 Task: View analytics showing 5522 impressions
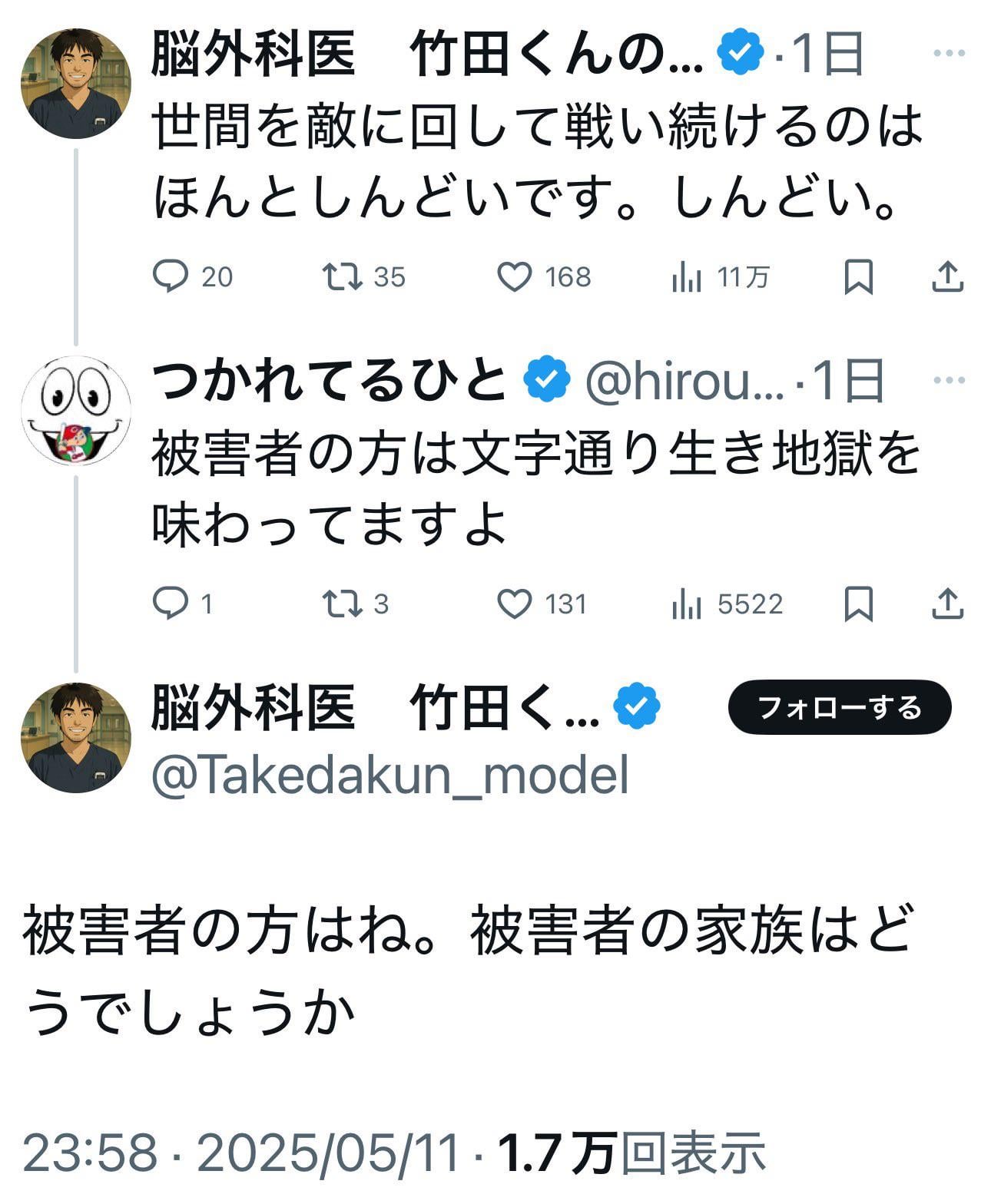pos(687,604)
